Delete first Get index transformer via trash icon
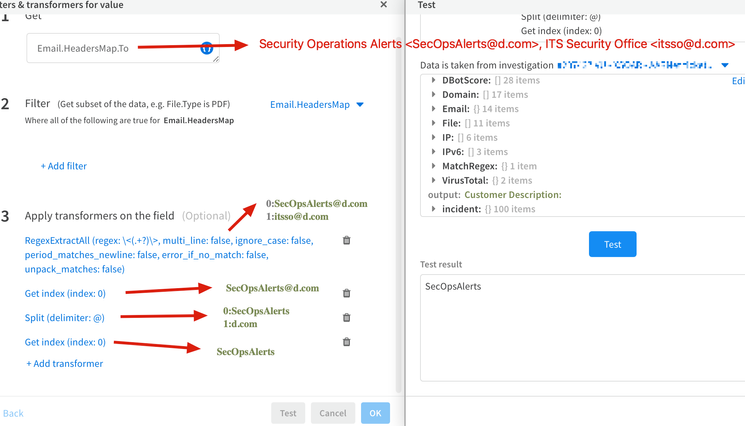Screen dimensions: 745x426 pos(346,293)
